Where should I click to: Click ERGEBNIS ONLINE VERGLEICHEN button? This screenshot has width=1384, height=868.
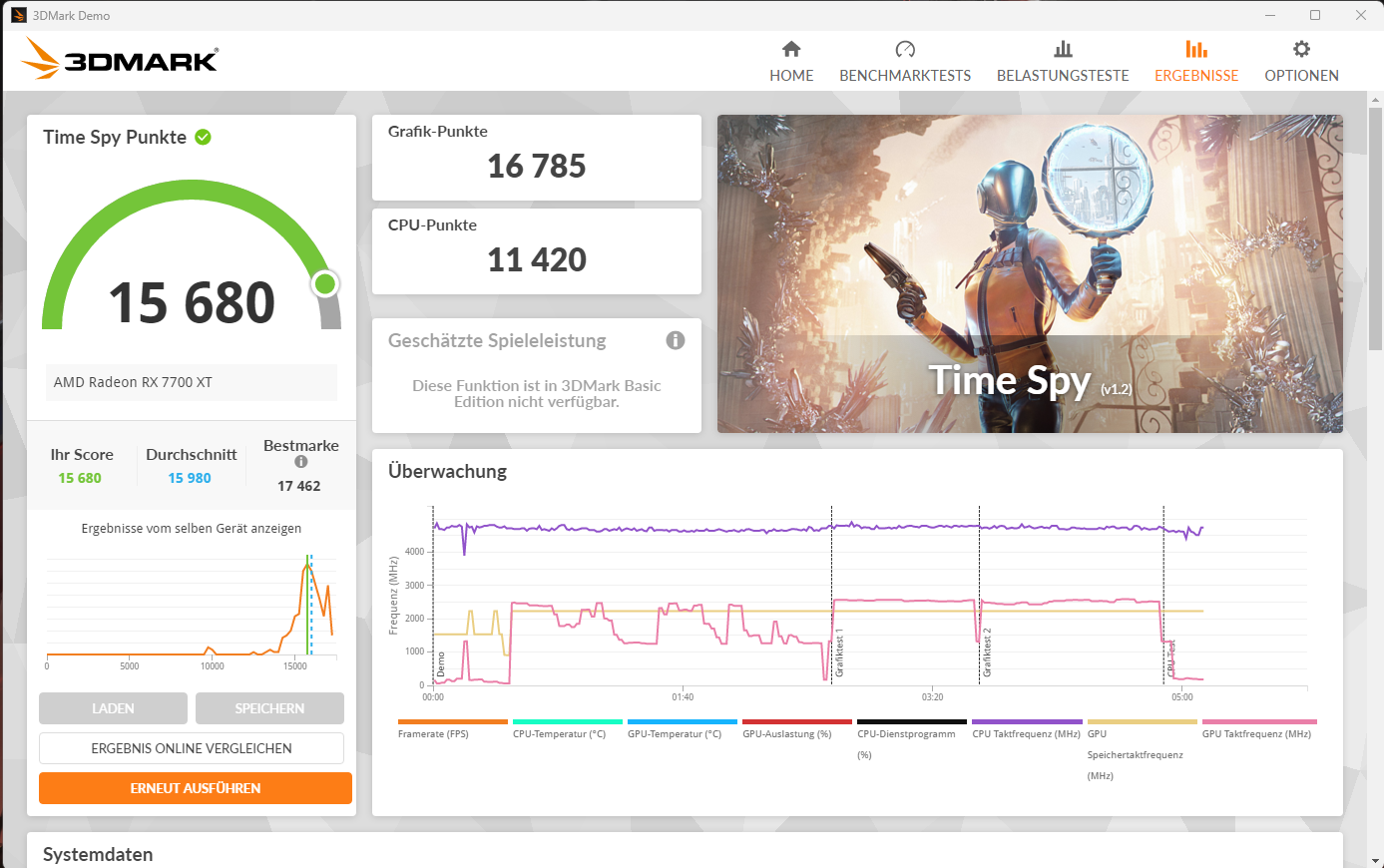click(x=192, y=748)
